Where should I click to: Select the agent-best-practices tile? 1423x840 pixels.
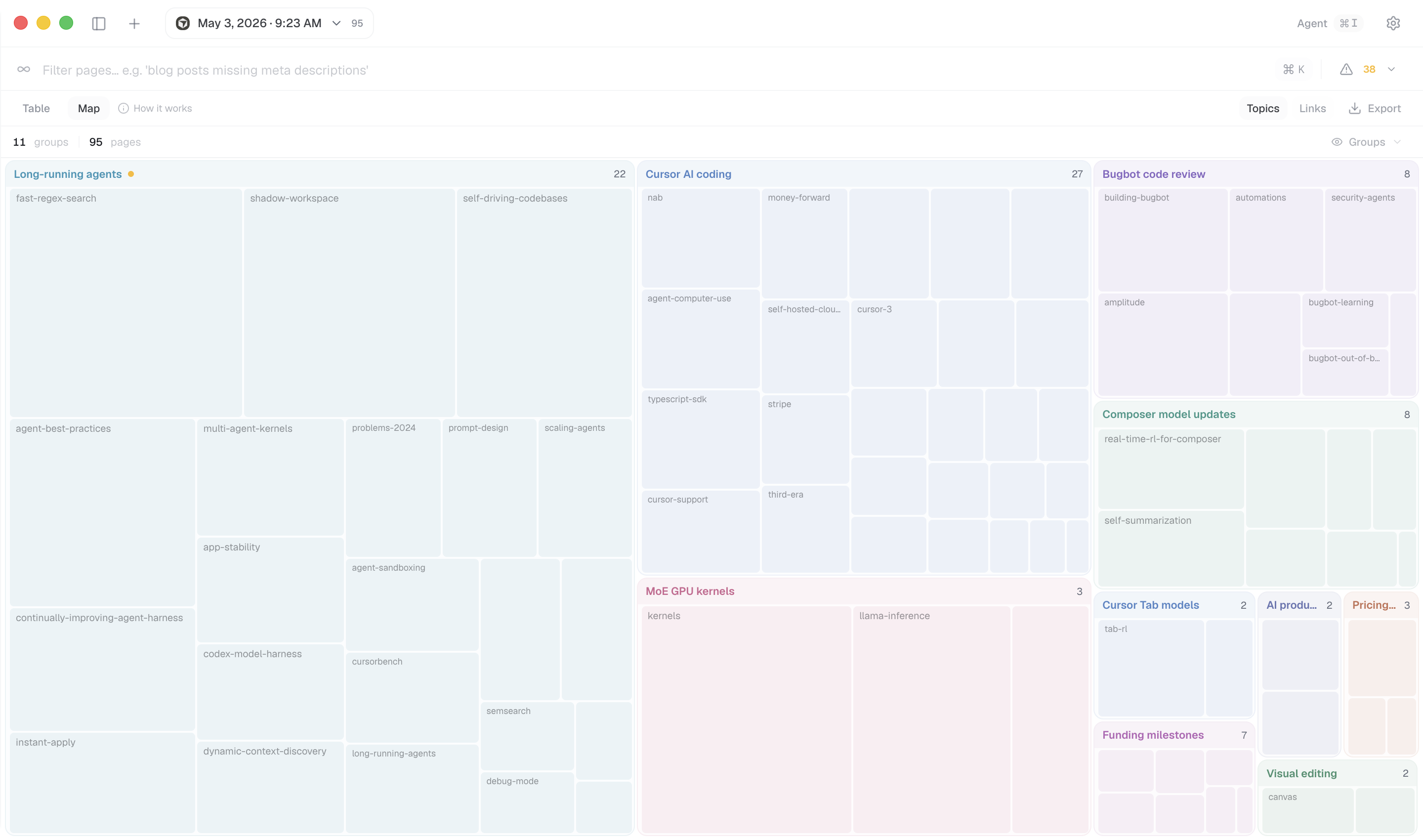point(102,512)
